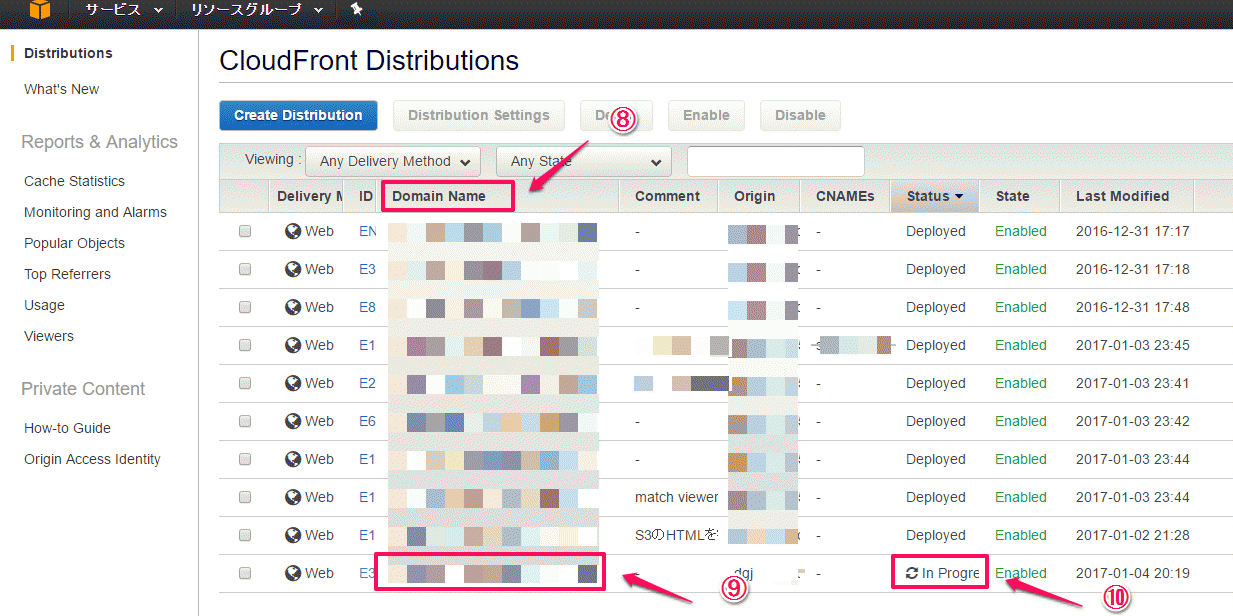This screenshot has height=616, width=1233.
Task: Select checkbox of distribution E8 row
Action: coord(245,307)
